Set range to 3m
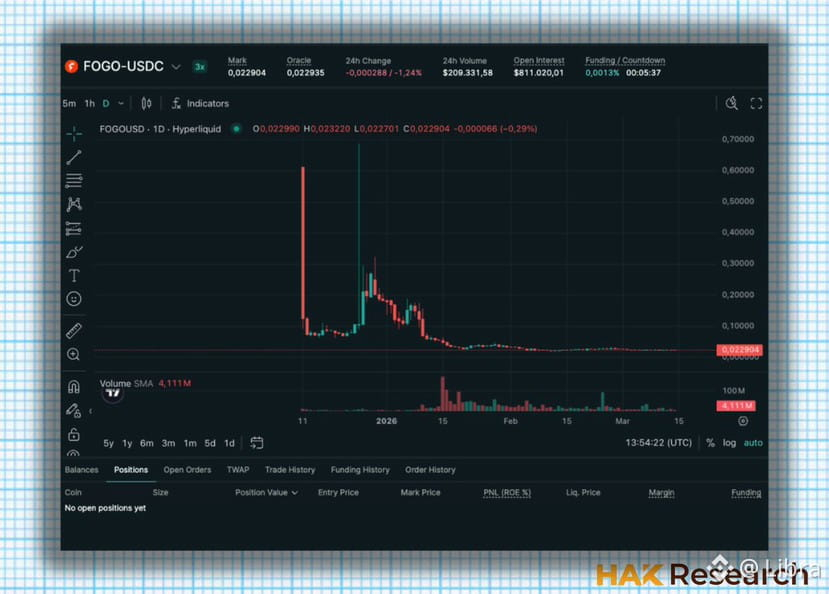This screenshot has height=594, width=829. pyautogui.click(x=168, y=443)
